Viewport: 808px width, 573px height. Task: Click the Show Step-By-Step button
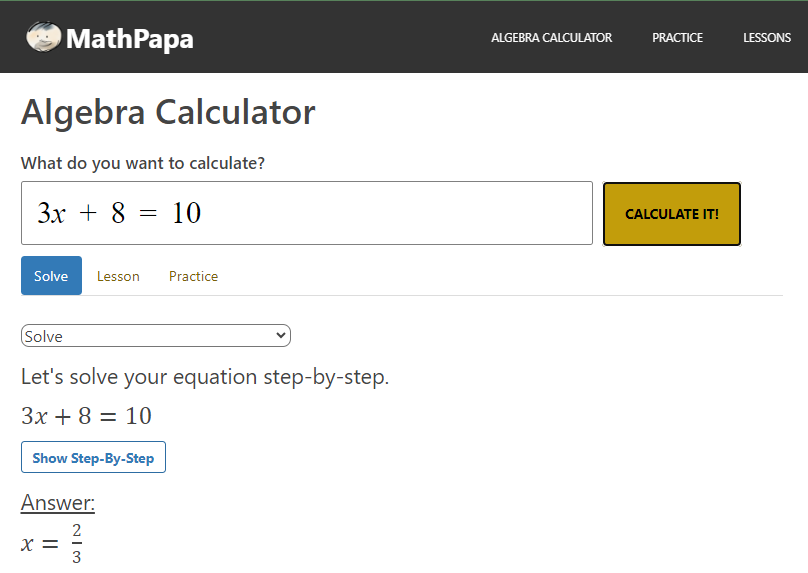click(x=93, y=458)
